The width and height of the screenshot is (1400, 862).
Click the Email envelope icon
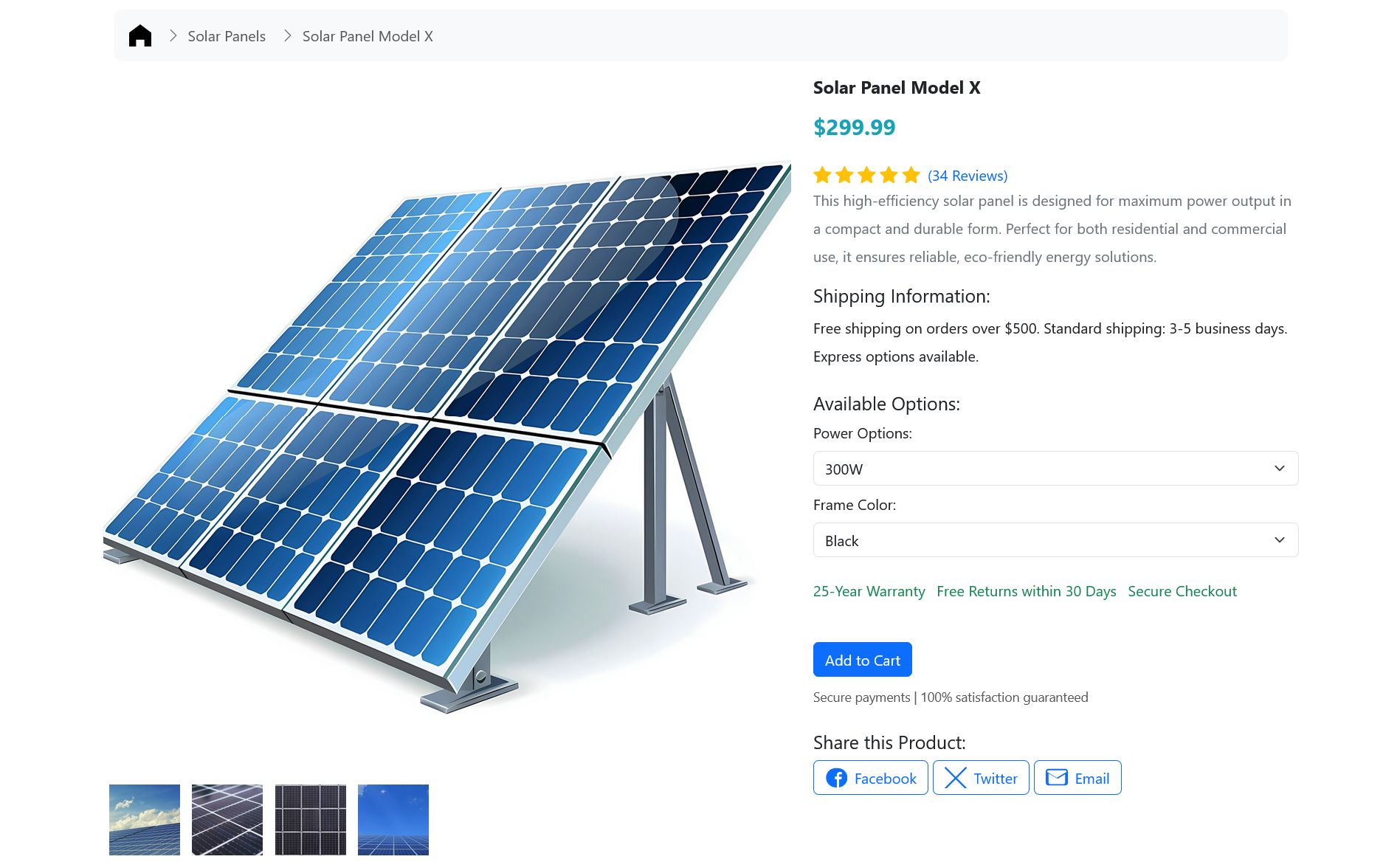[1056, 778]
